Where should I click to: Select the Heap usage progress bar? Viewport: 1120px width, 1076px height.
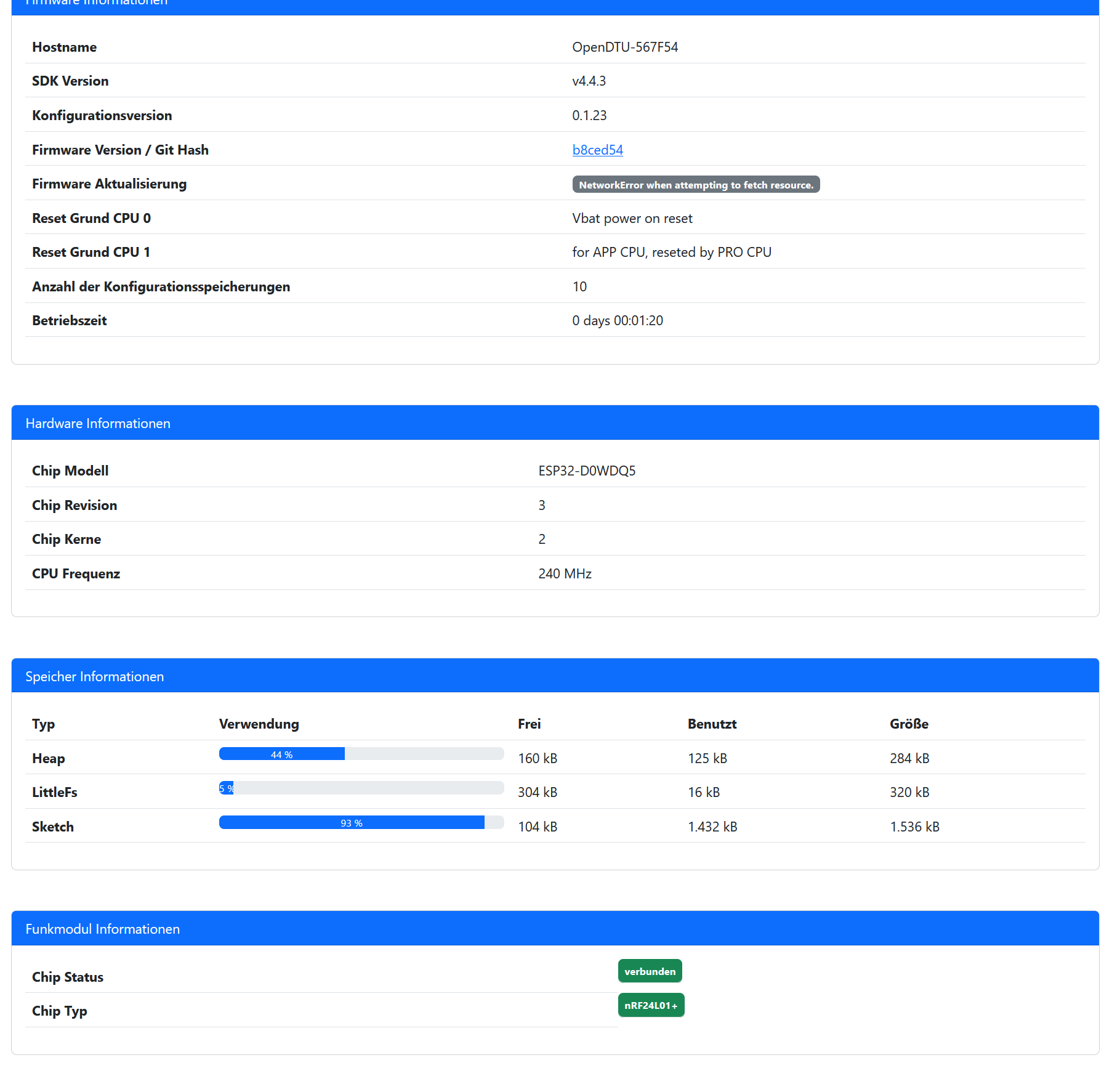tap(361, 753)
